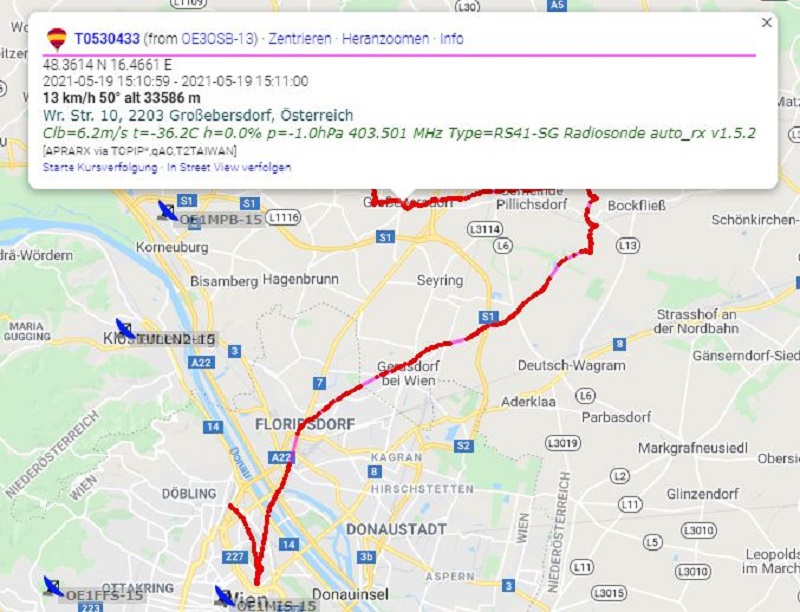Viewport: 800px width, 612px height.
Task: Click Starte Kursverfolgung link
Action: [100, 167]
